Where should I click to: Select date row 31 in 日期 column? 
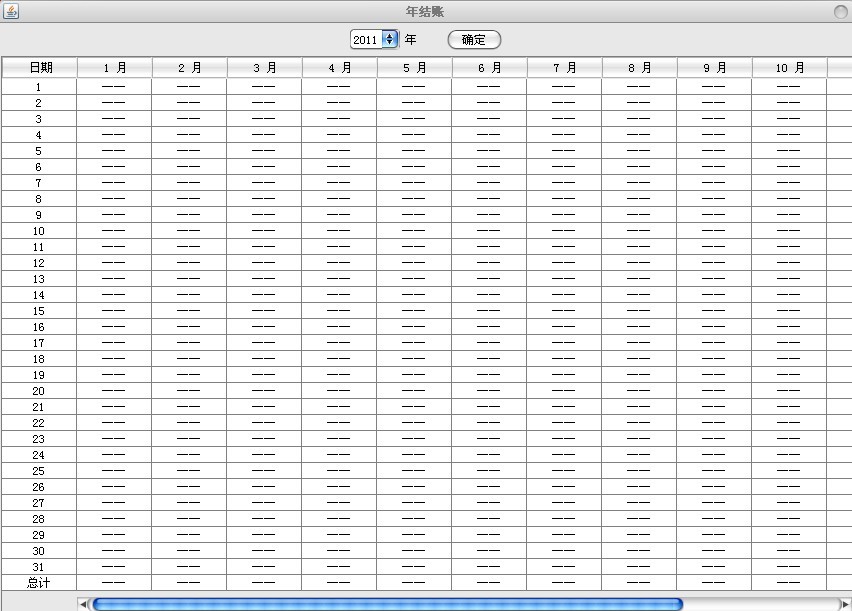click(39, 567)
